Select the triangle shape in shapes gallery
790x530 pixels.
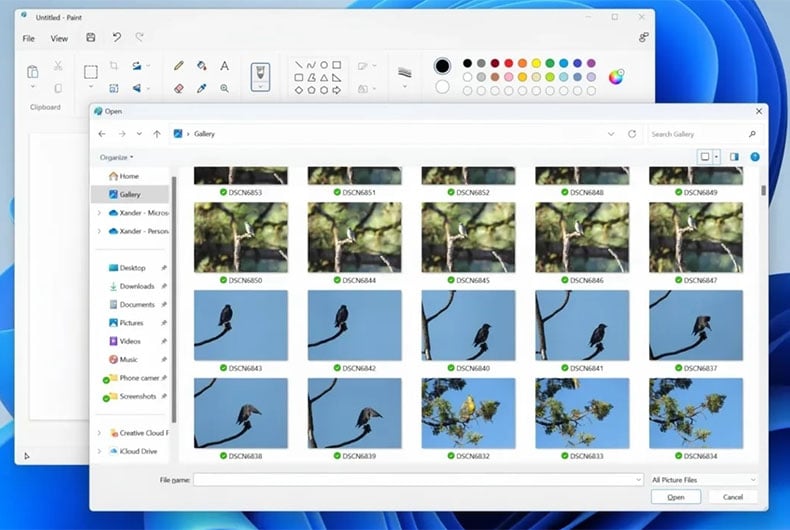(x=324, y=78)
